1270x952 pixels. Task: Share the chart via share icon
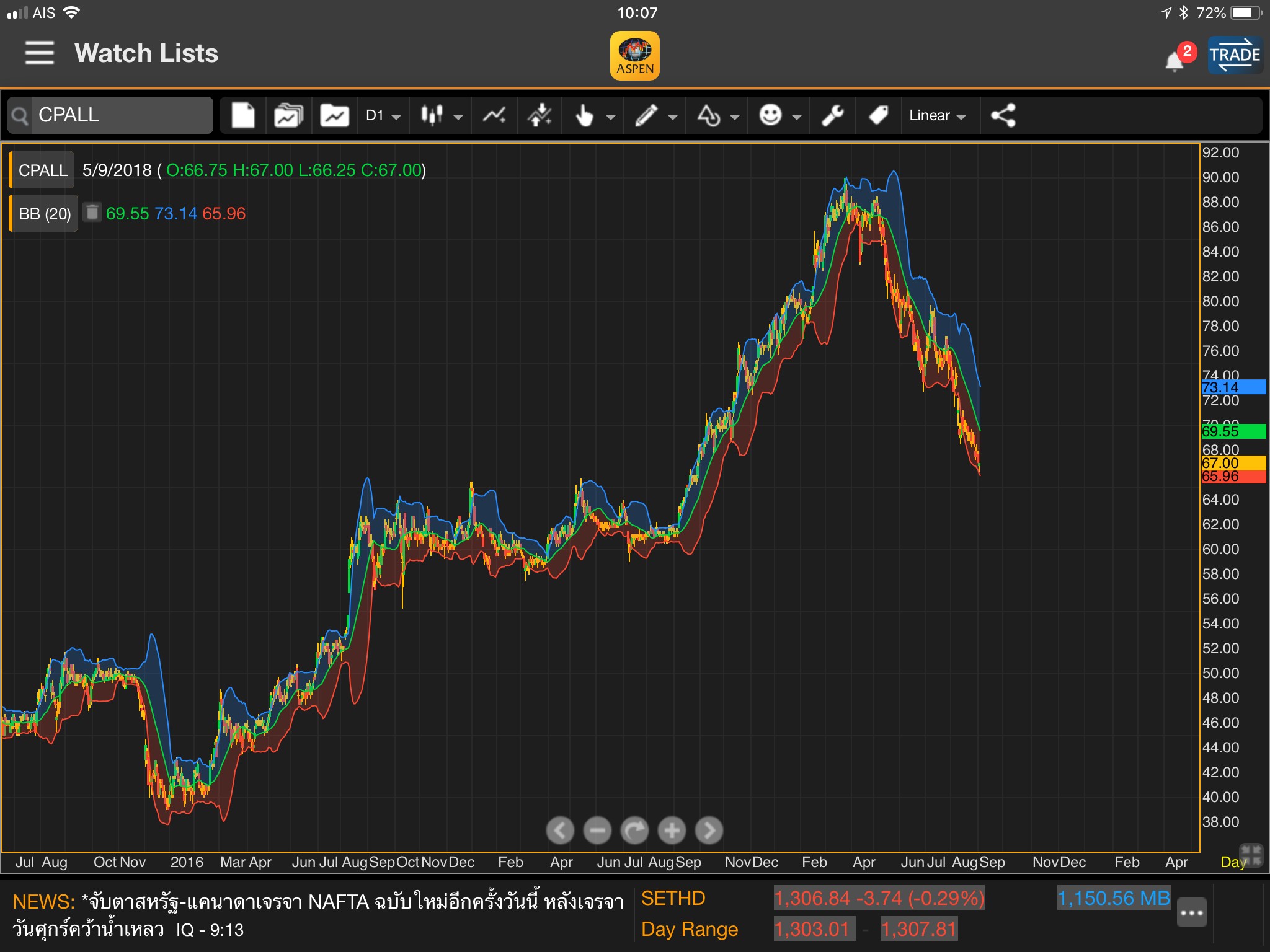click(1003, 115)
